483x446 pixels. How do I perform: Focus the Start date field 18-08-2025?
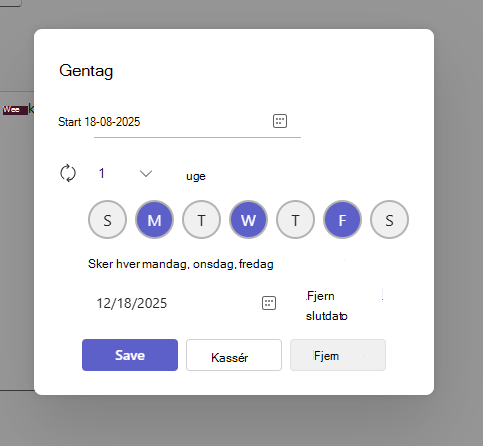197,122
